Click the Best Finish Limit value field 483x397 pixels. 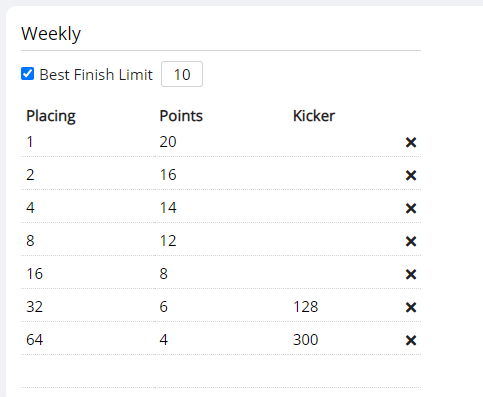tap(182, 74)
